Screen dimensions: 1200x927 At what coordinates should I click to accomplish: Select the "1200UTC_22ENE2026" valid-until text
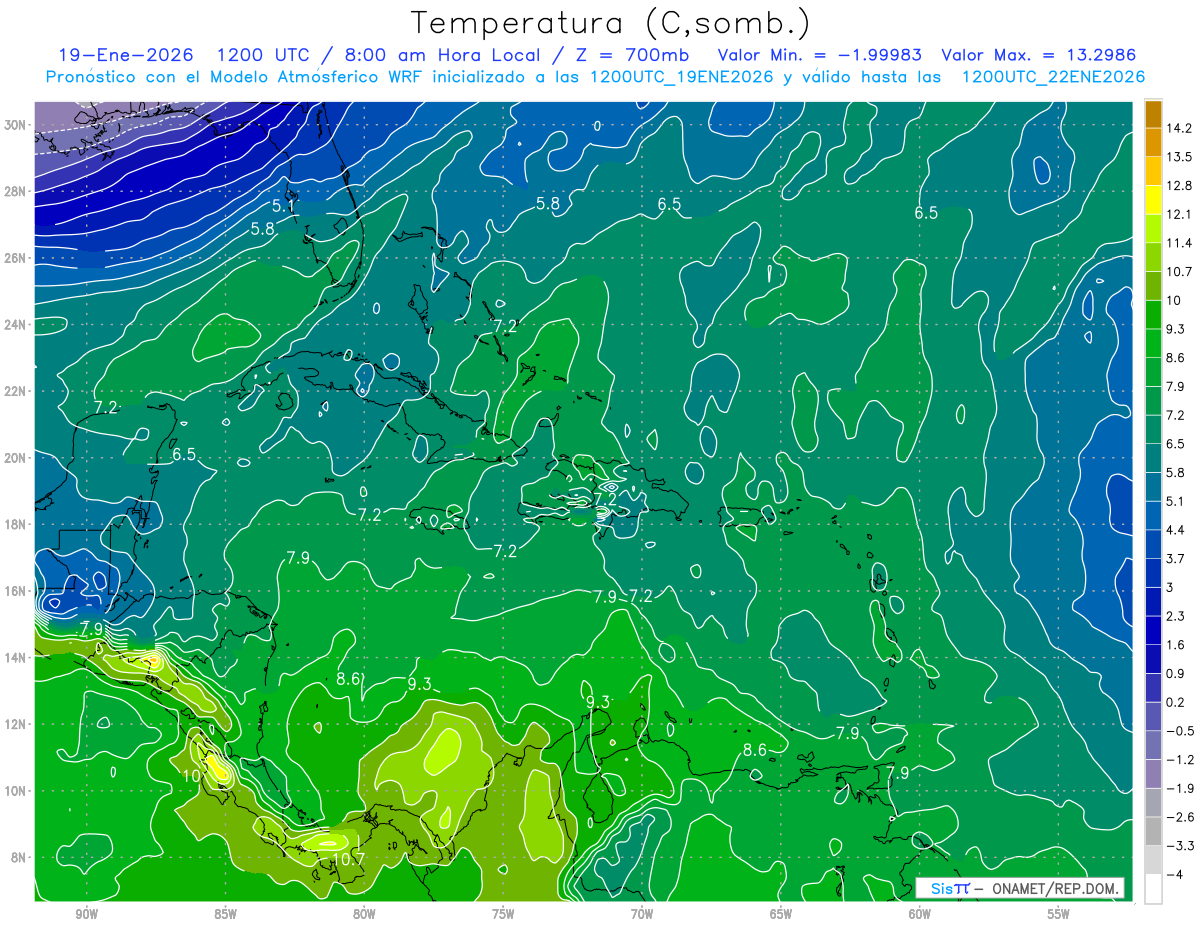coord(1053,77)
